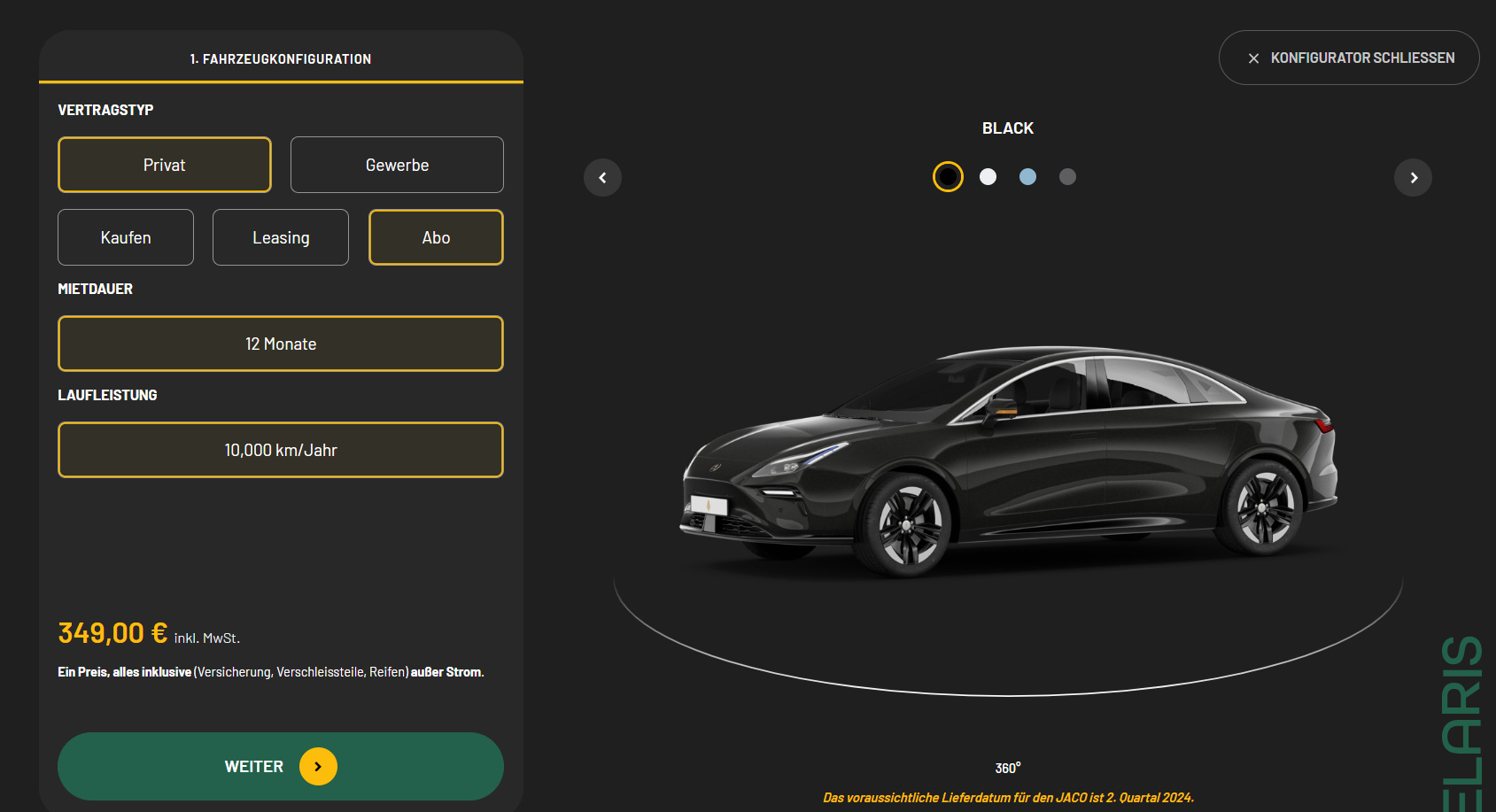This screenshot has width=1496, height=812.
Task: Click the 'Ein Preis, alles inklusive' note
Action: point(271,672)
